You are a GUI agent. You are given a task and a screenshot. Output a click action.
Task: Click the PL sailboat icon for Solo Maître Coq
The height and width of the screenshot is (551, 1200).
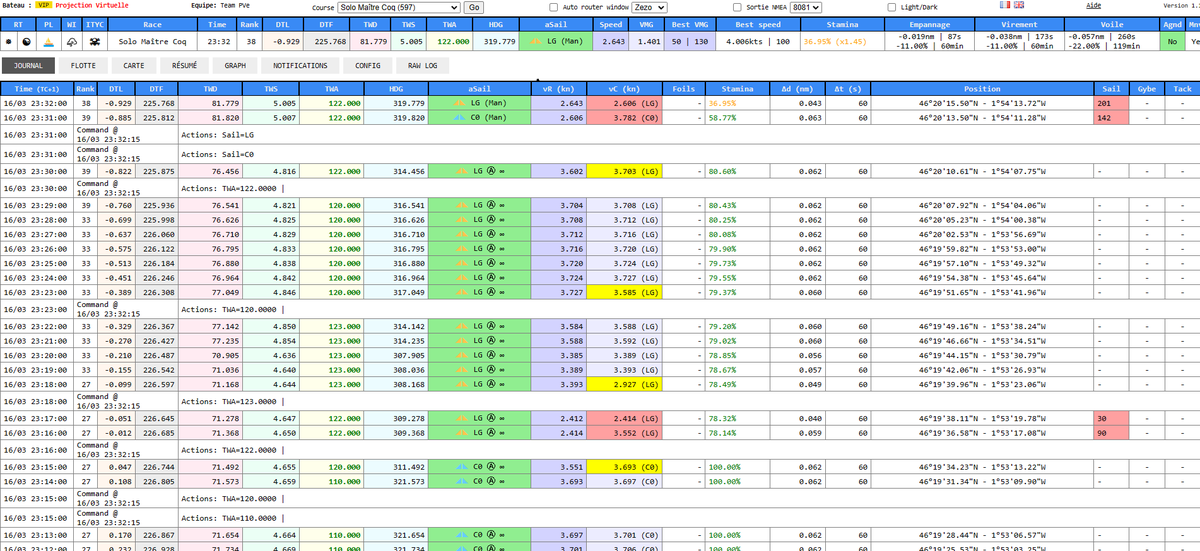[x=50, y=42]
